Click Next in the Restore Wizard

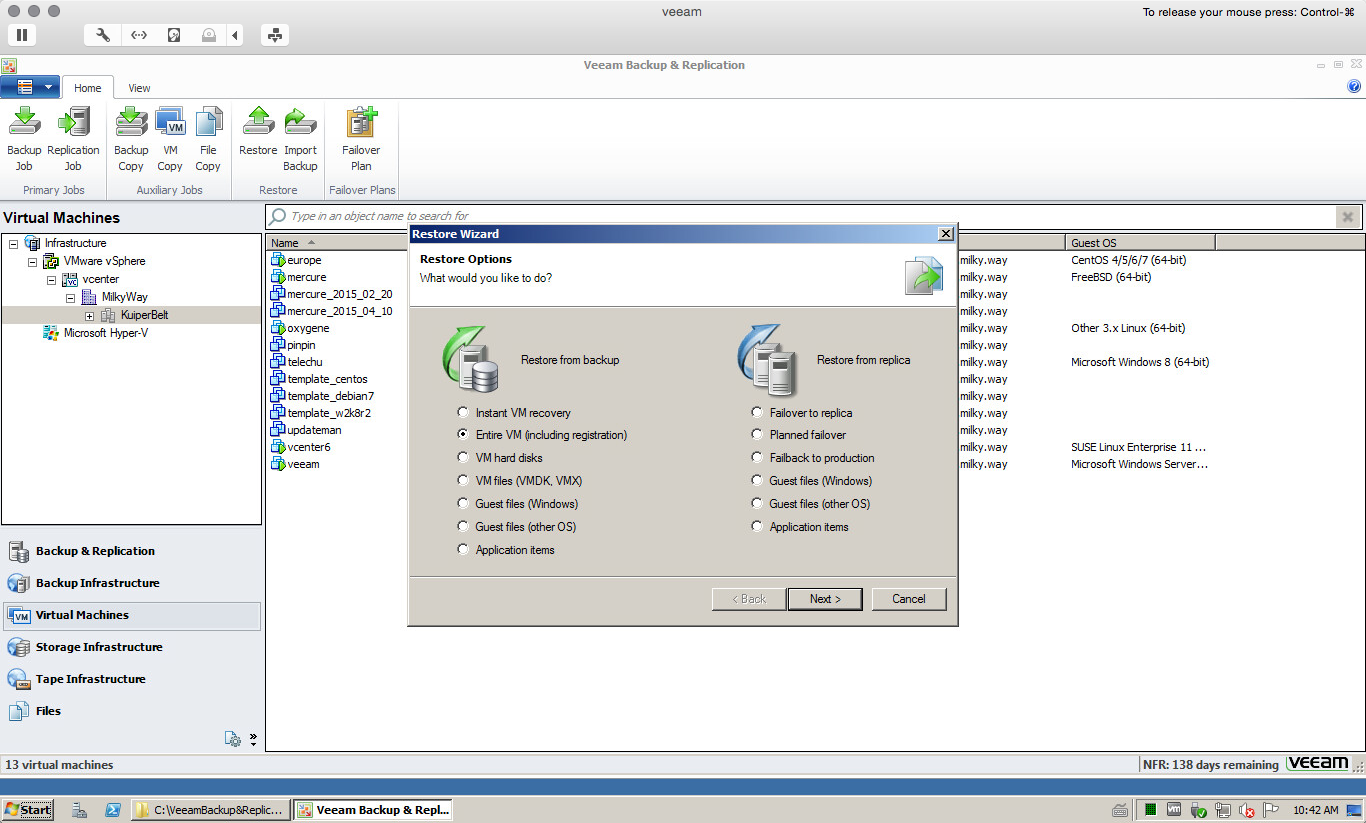(824, 599)
